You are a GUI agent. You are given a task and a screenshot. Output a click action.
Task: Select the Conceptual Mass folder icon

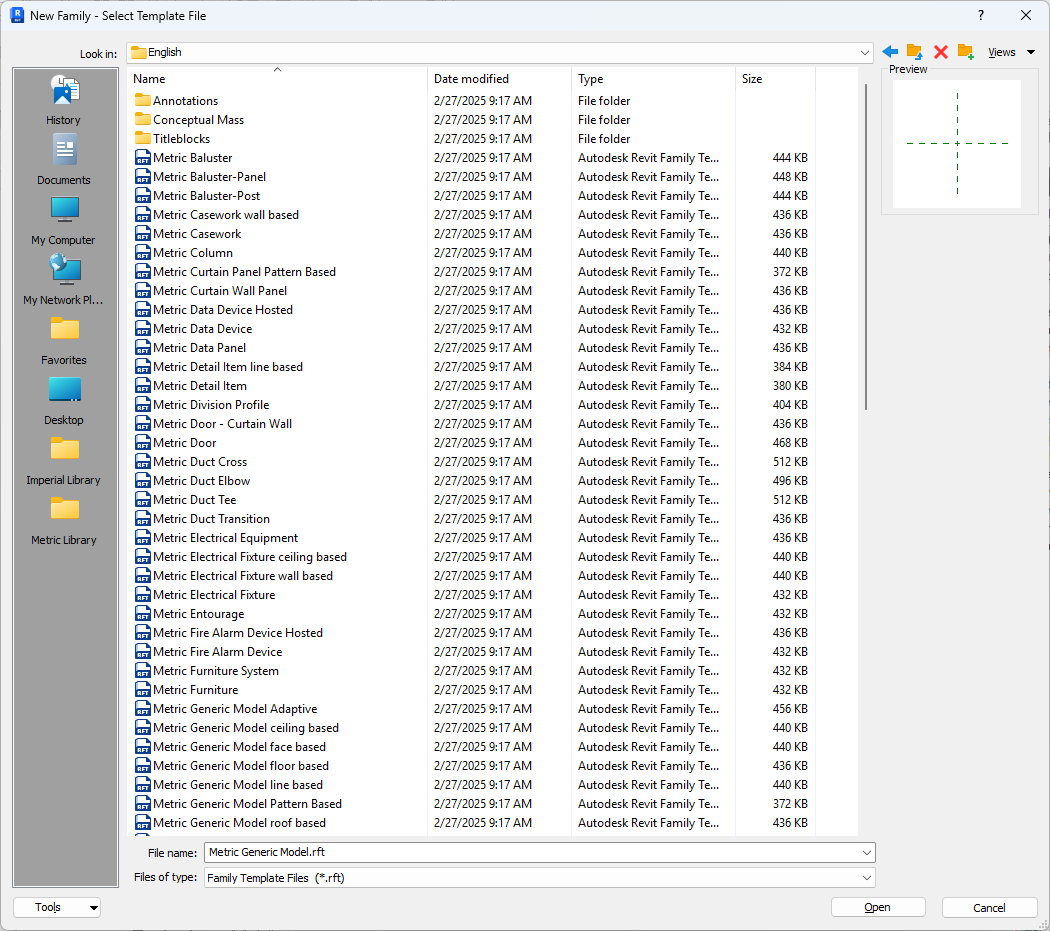tap(143, 119)
